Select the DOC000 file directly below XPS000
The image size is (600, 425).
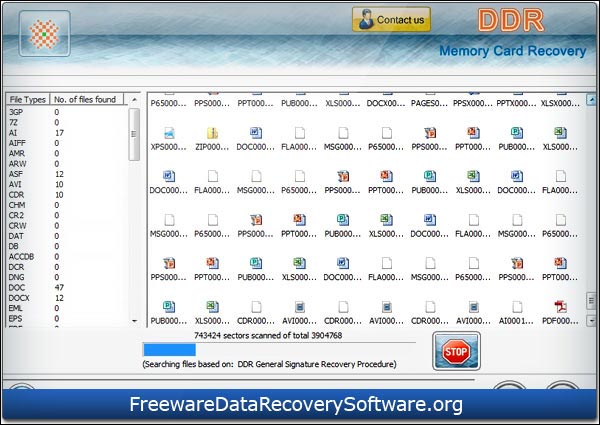[x=169, y=176]
